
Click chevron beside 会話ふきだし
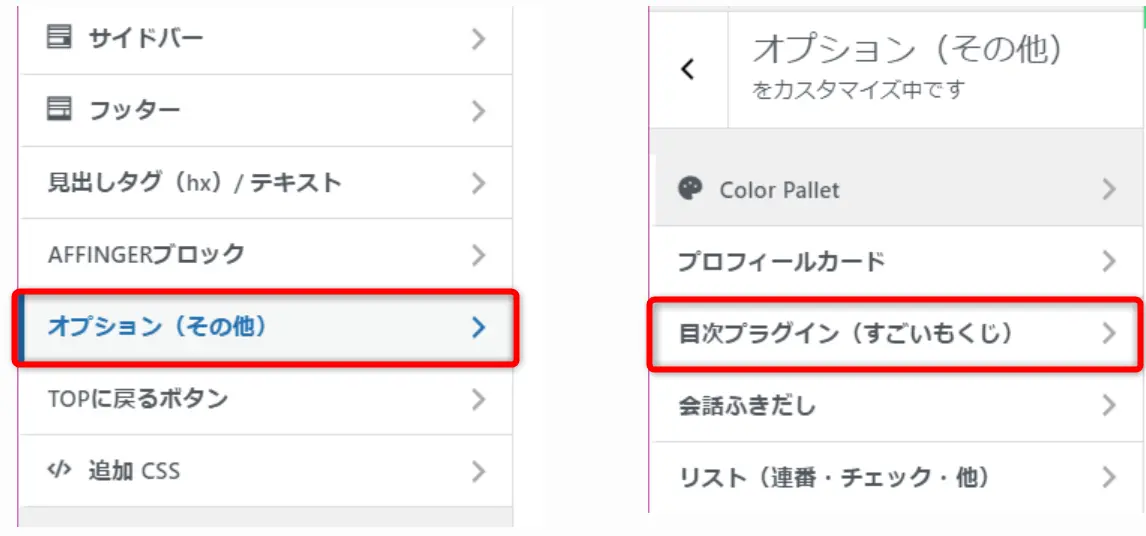click(1108, 406)
